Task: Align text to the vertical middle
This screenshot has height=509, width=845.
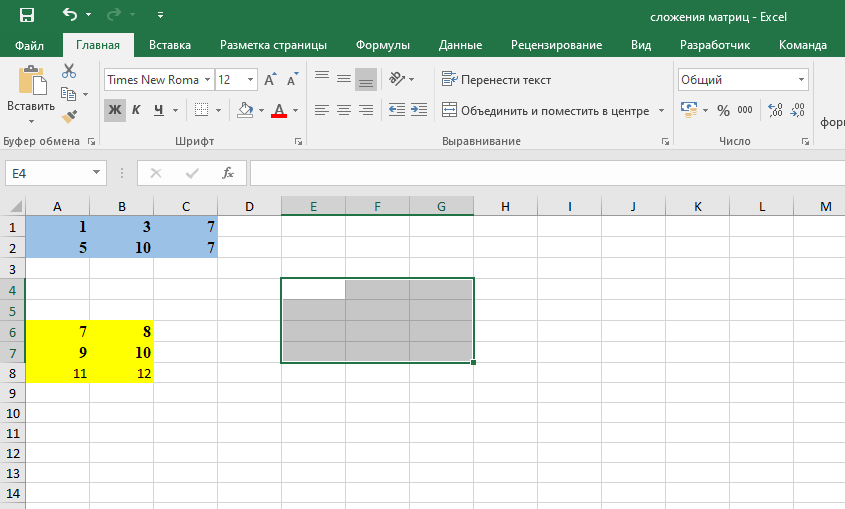Action: coord(344,79)
